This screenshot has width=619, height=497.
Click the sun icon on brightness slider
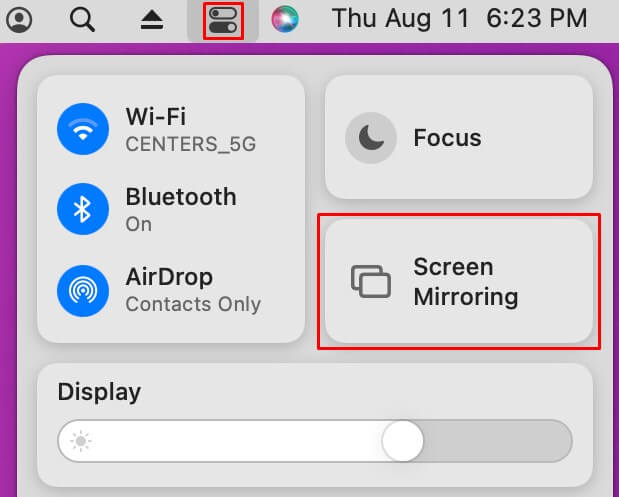(x=81, y=441)
